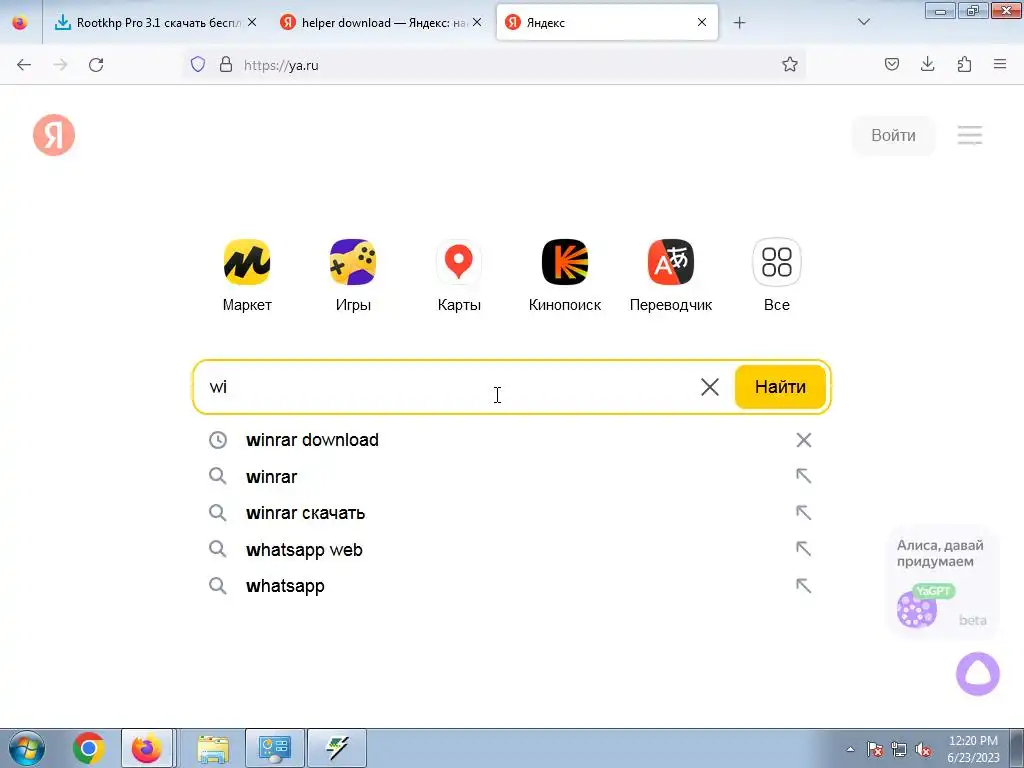The image size is (1024, 768).
Task: Go back to previous page
Action: 24,65
